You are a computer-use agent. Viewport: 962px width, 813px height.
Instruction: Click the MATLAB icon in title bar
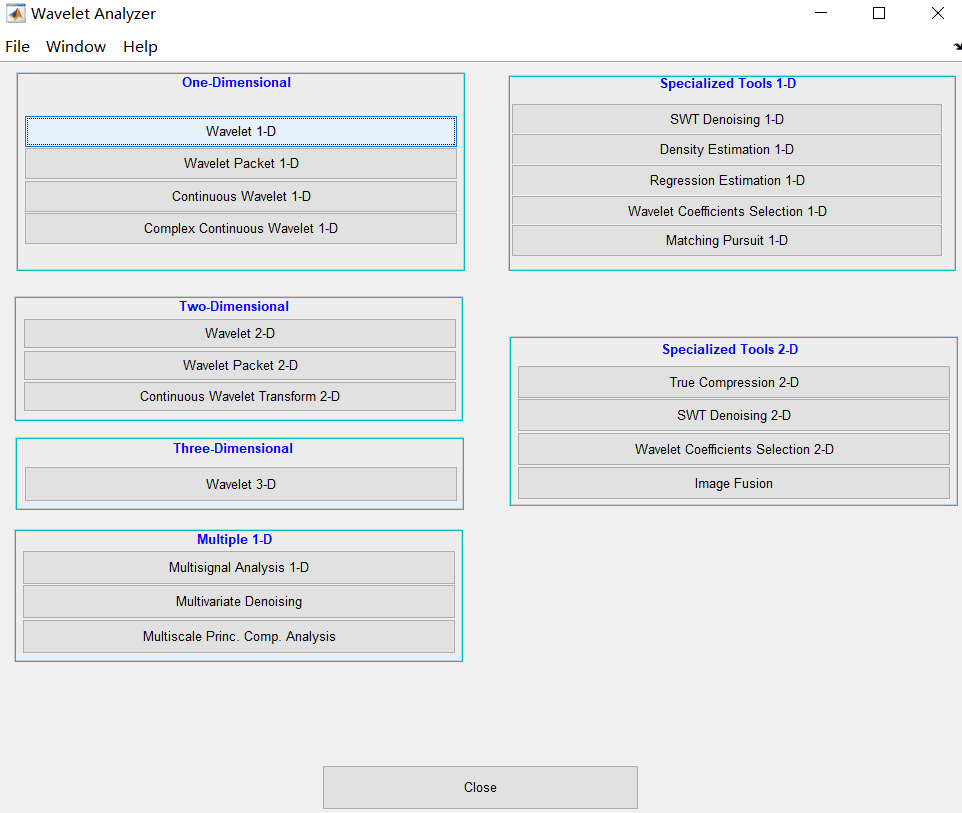pyautogui.click(x=15, y=13)
